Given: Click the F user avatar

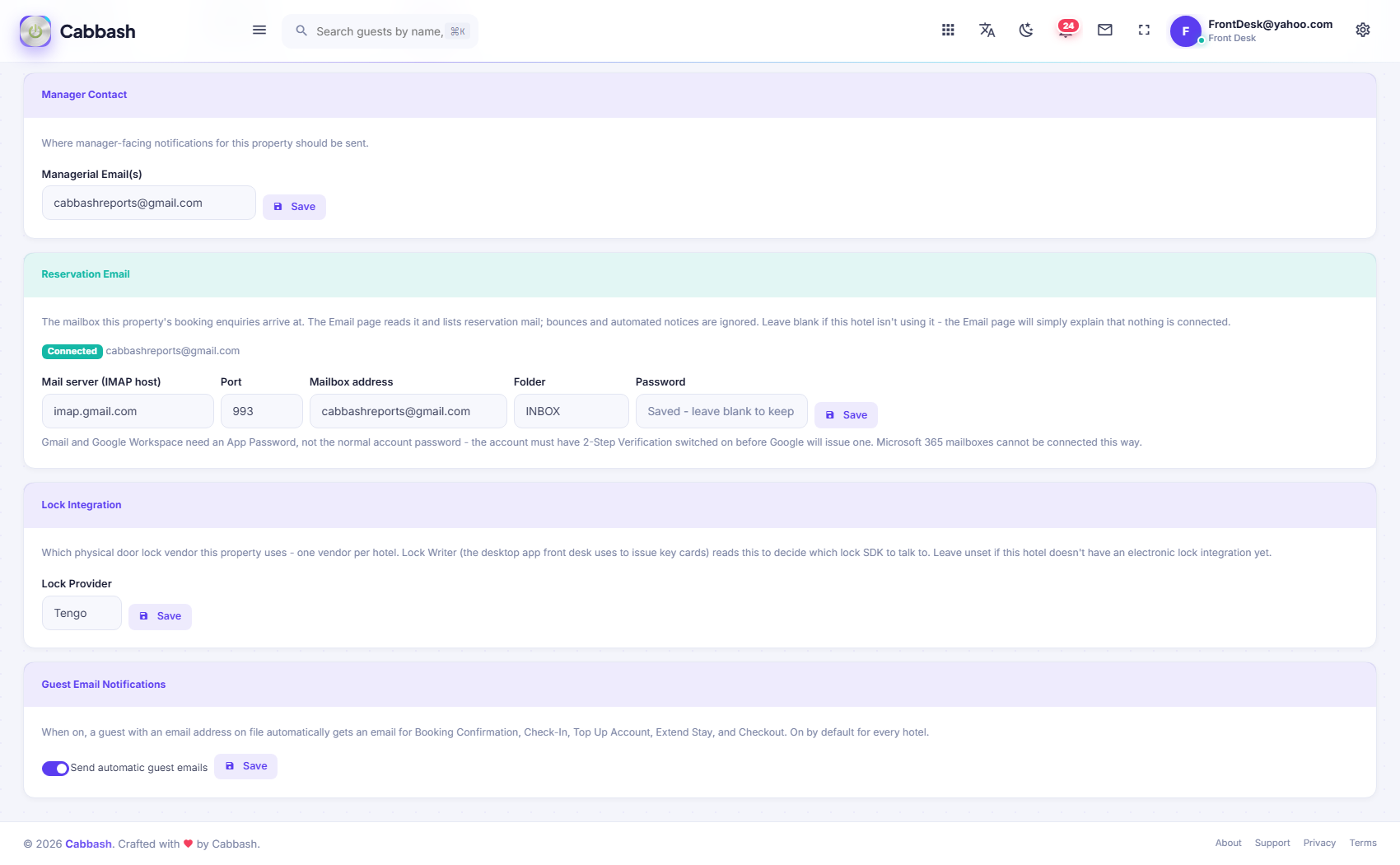Looking at the screenshot, I should [1186, 31].
